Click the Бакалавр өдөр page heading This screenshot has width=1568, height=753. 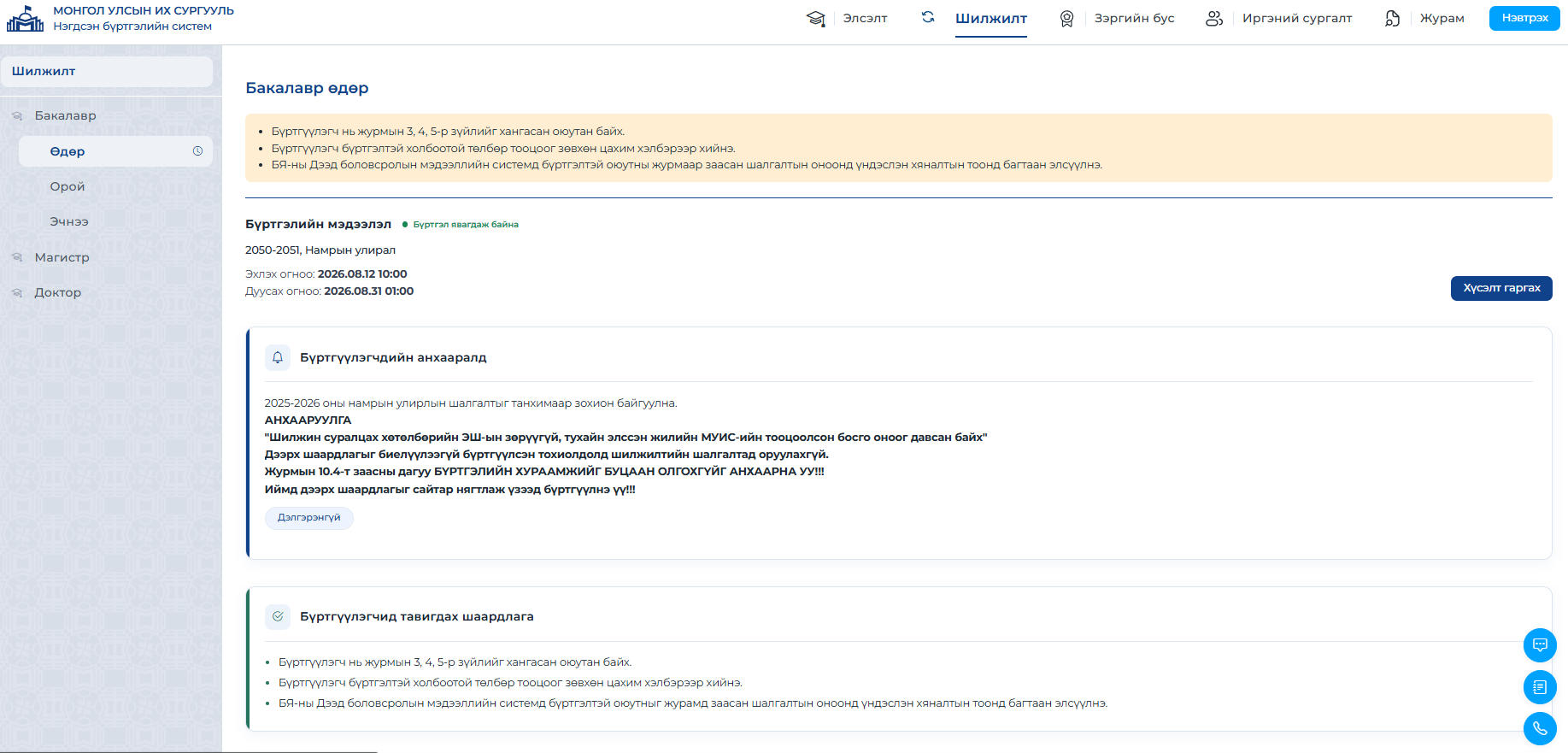coord(307,88)
